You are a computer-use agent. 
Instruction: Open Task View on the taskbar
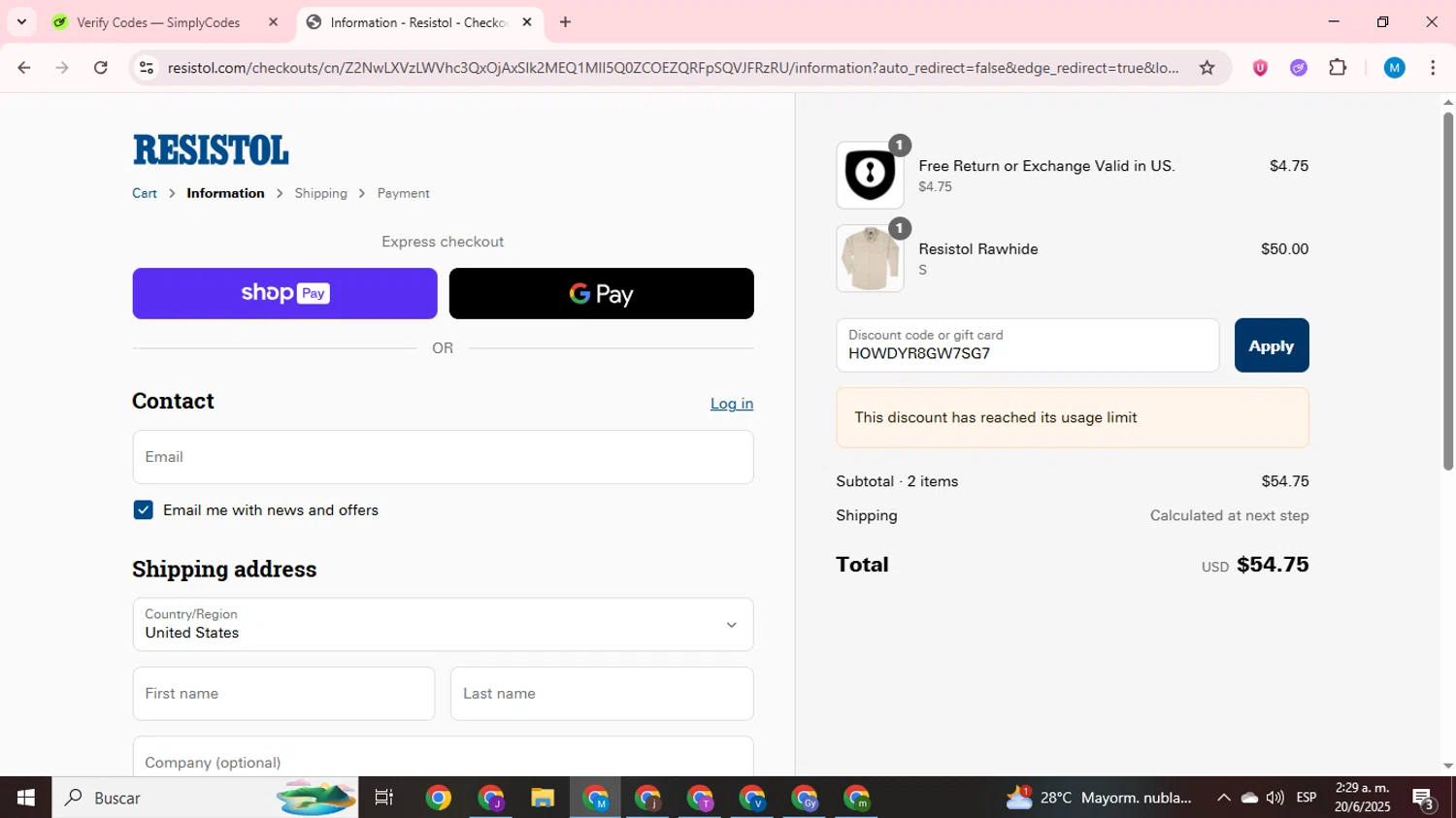(x=384, y=798)
